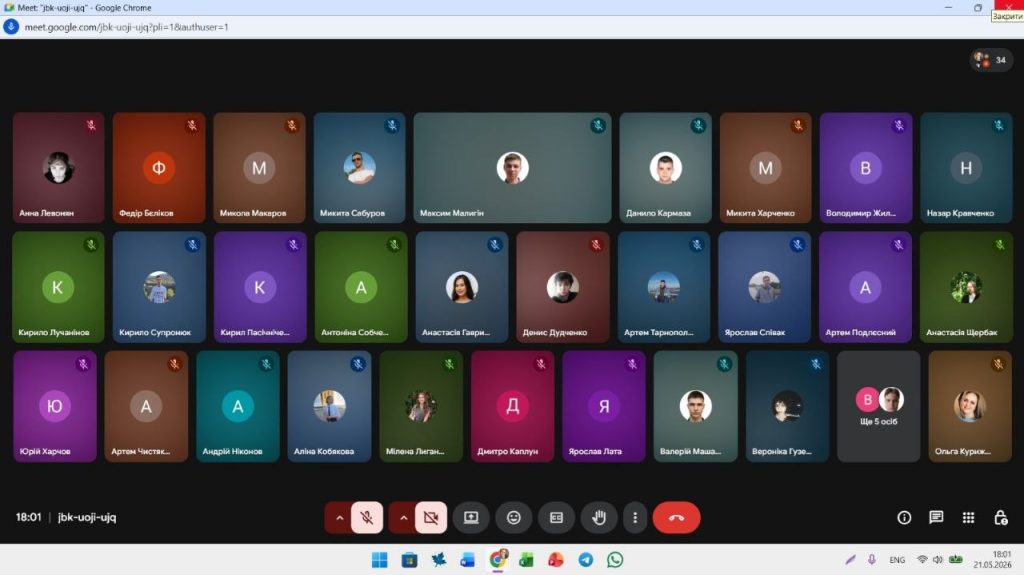This screenshot has width=1024, height=575.
Task: Click Артем Чистяк... name label
Action: (140, 452)
